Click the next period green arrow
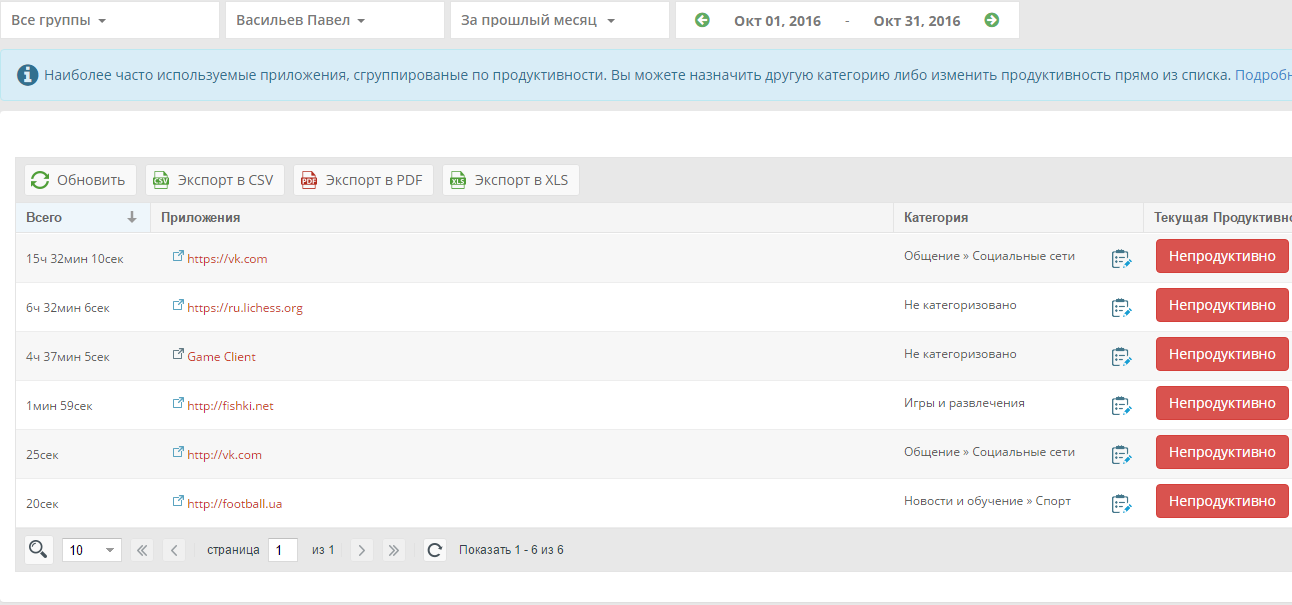This screenshot has width=1292, height=605. pos(991,20)
